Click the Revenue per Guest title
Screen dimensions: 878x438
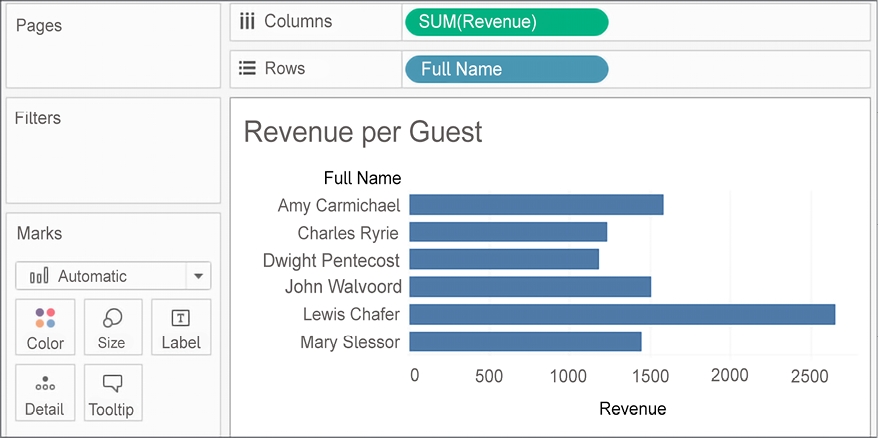point(363,131)
